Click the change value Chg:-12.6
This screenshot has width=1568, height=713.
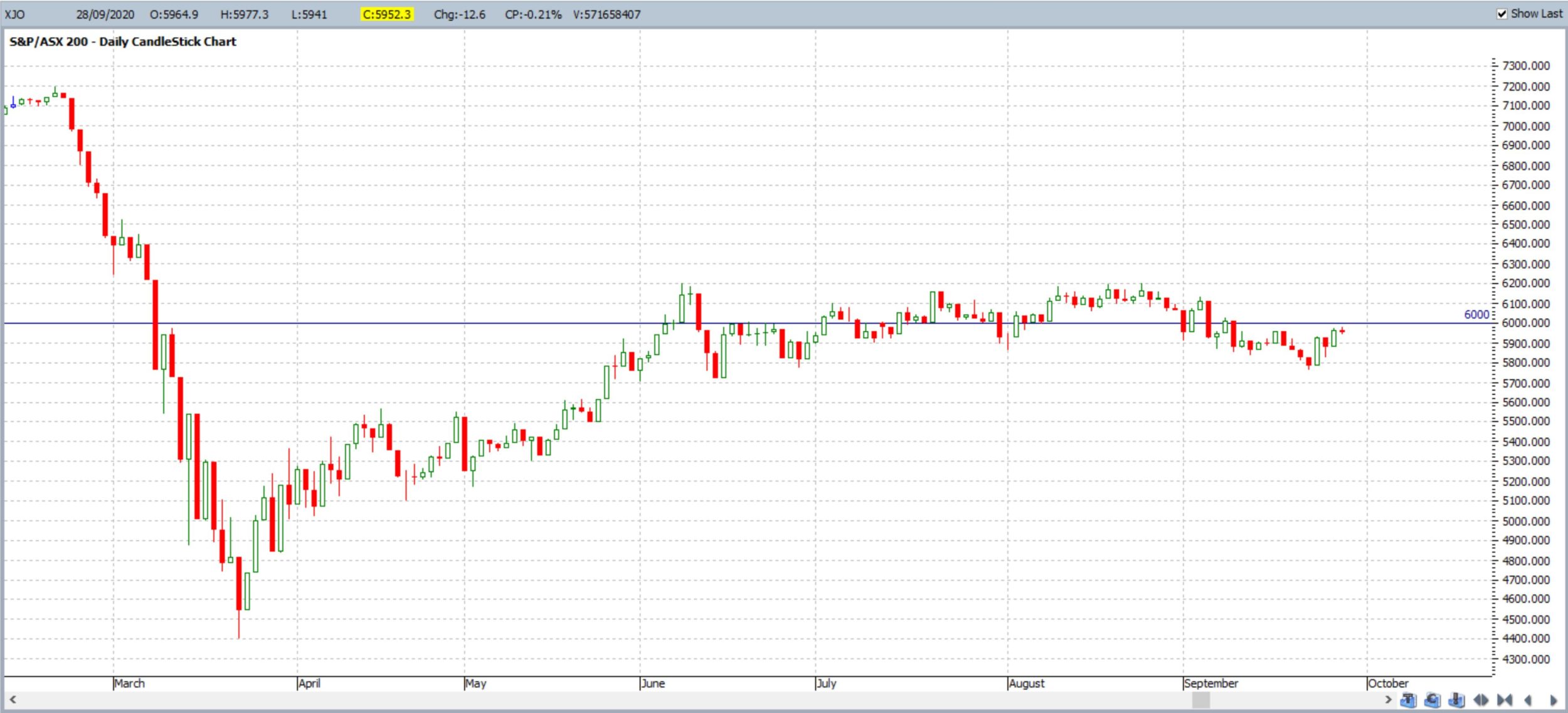(460, 14)
